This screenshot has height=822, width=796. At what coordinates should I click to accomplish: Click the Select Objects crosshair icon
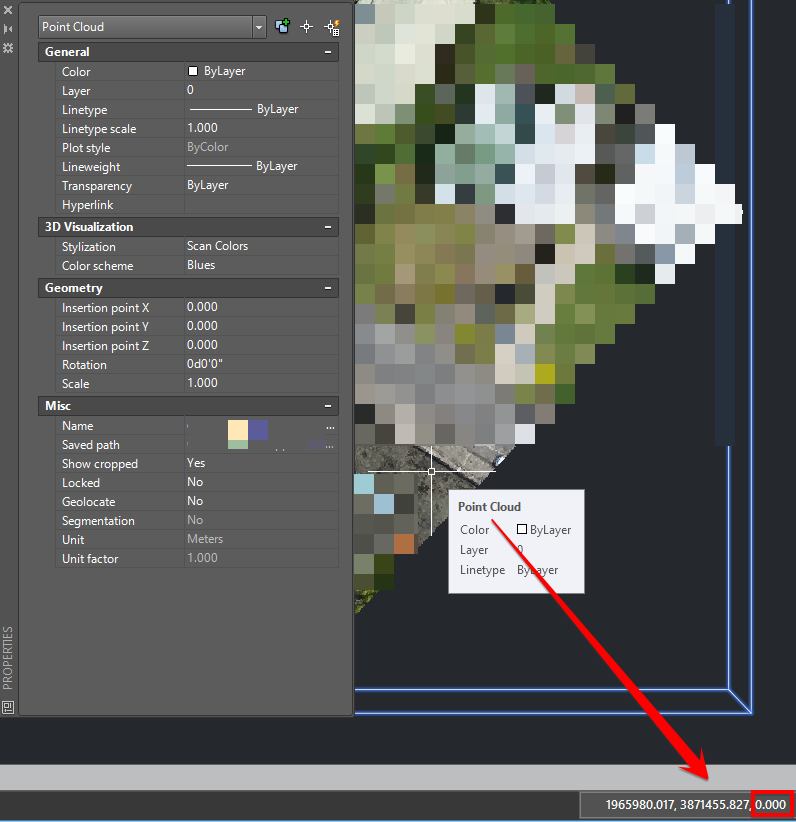(x=307, y=27)
